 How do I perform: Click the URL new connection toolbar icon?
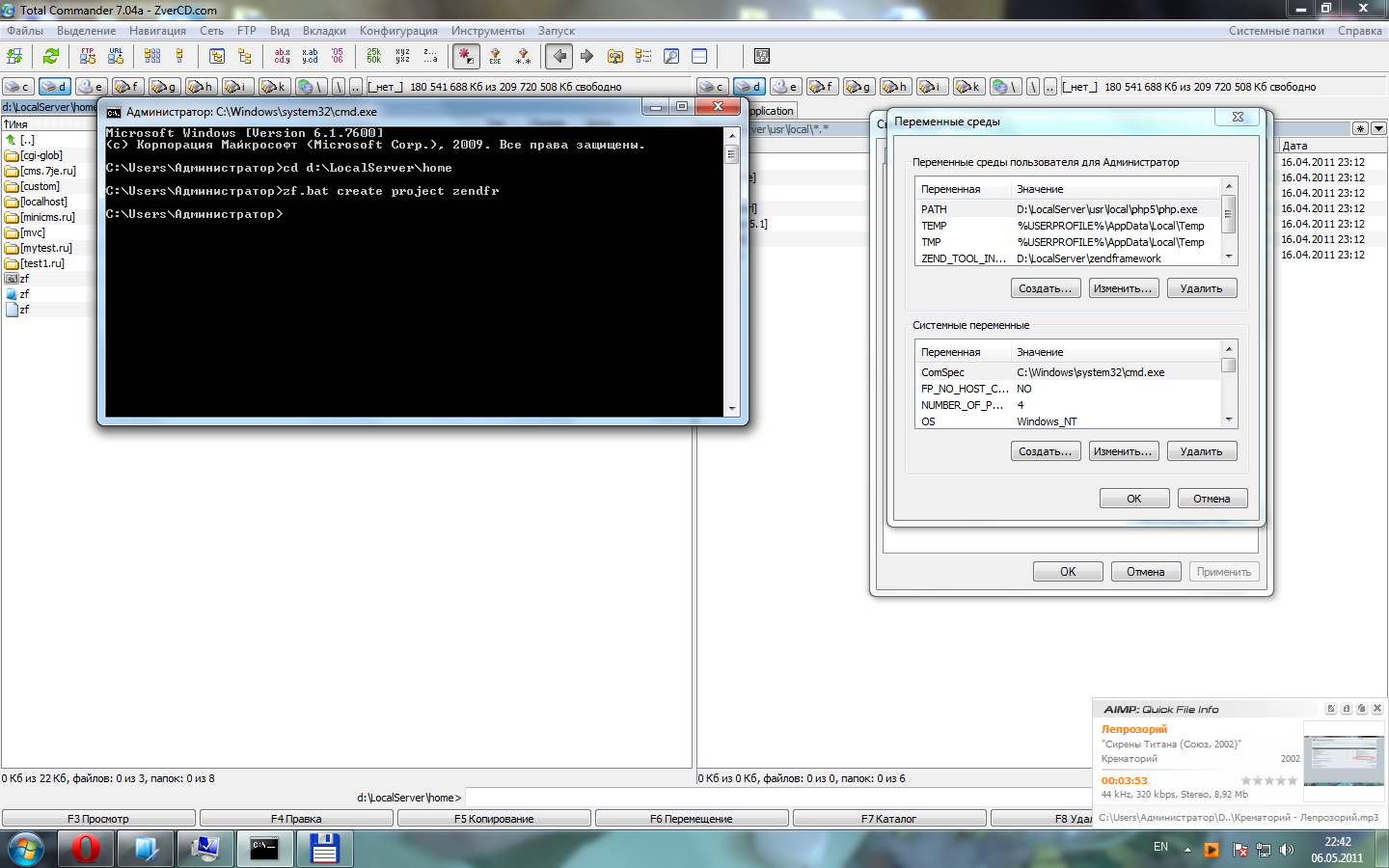(116, 56)
